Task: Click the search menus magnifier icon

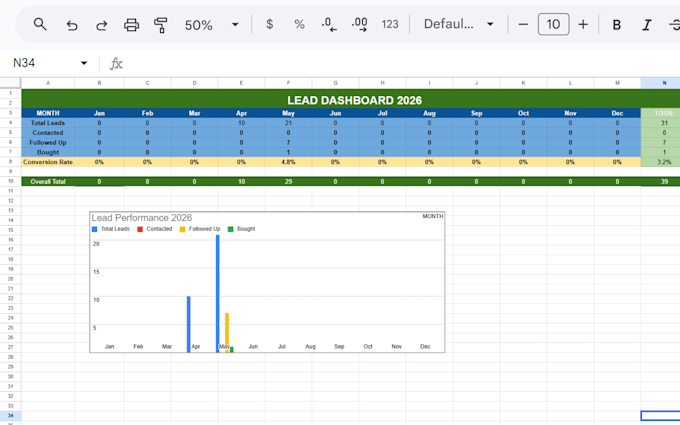Action: pyautogui.click(x=40, y=24)
